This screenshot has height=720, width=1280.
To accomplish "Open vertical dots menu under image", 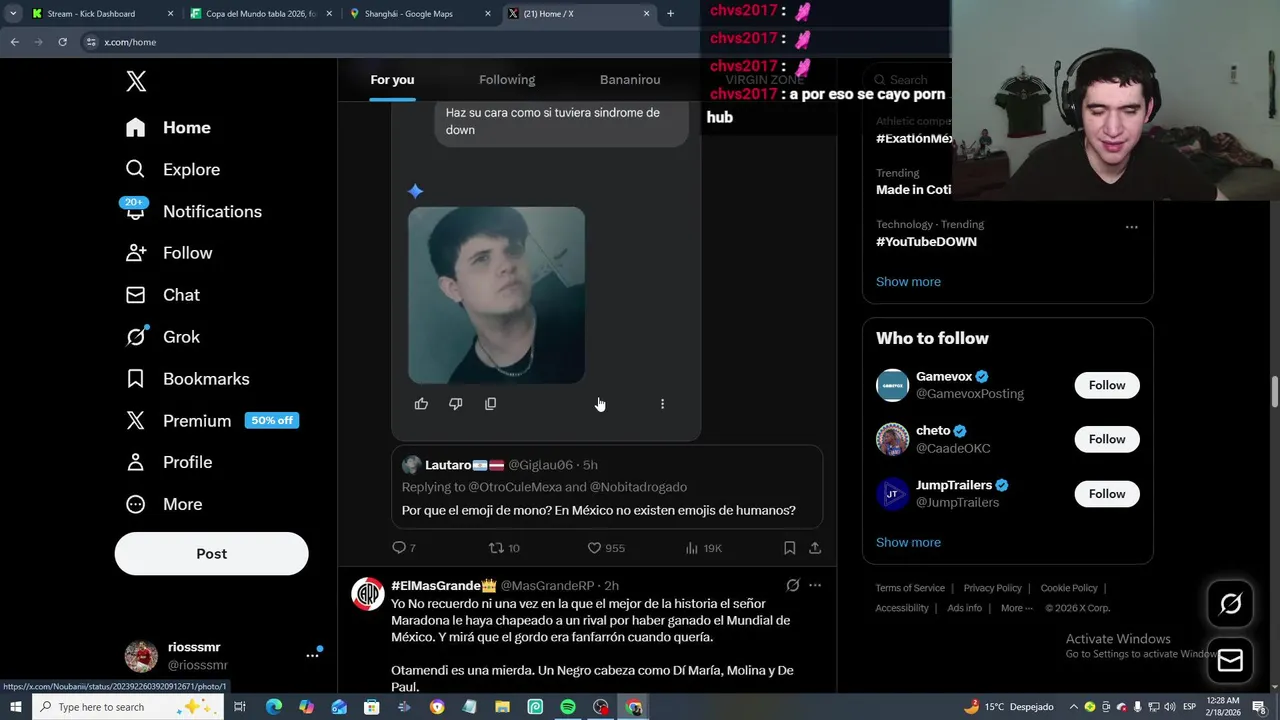I will point(662,404).
